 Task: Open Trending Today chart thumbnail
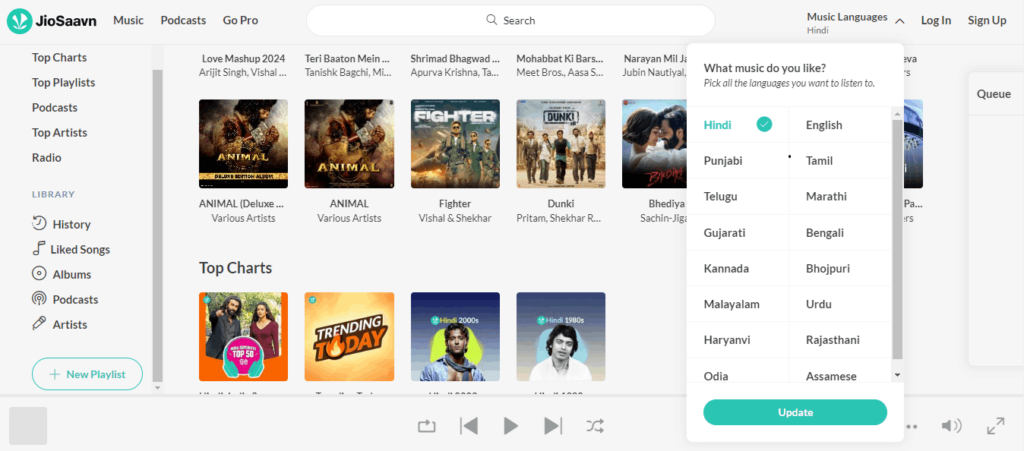tap(349, 337)
